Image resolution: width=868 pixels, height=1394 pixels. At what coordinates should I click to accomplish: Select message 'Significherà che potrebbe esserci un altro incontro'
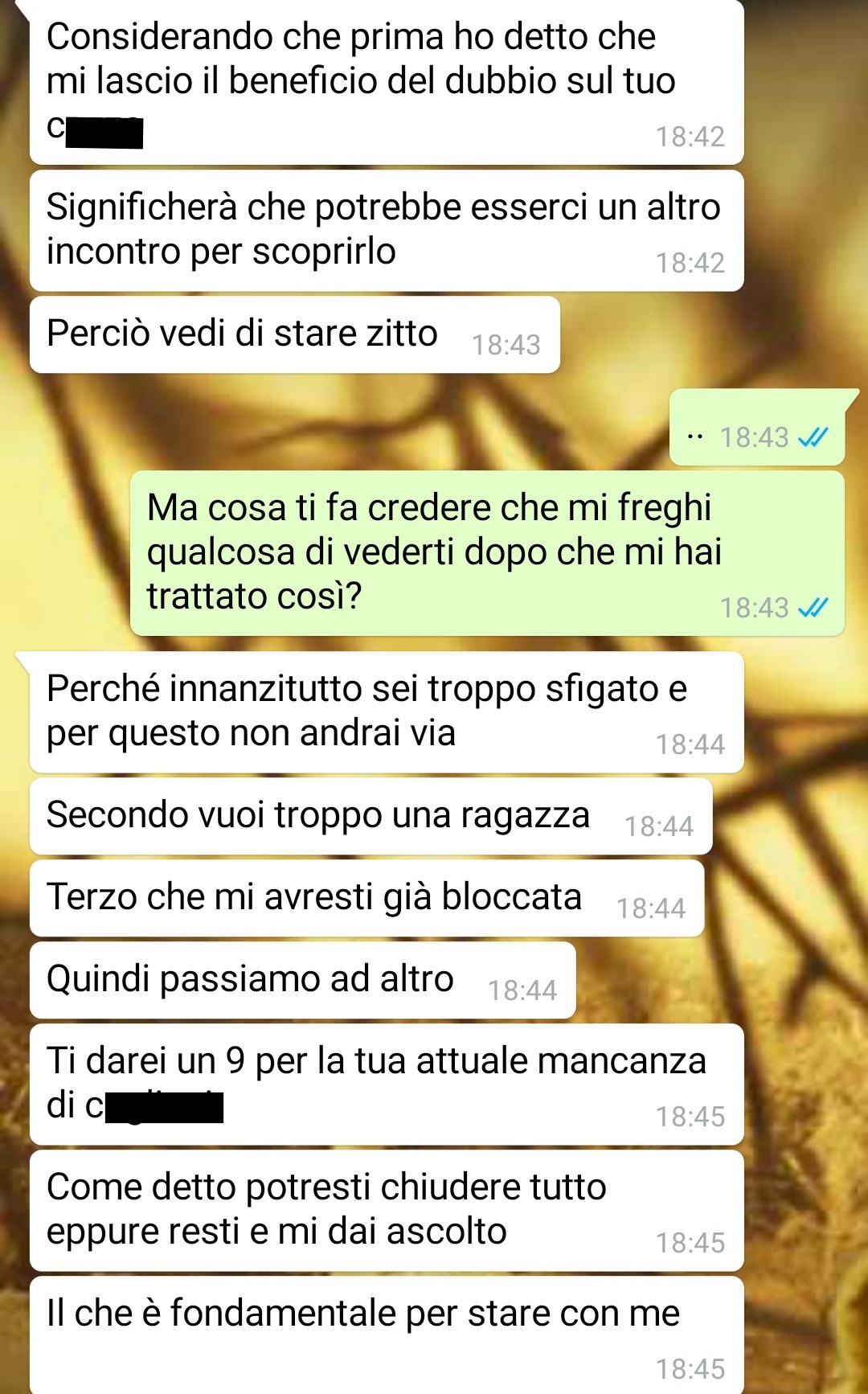click(387, 231)
